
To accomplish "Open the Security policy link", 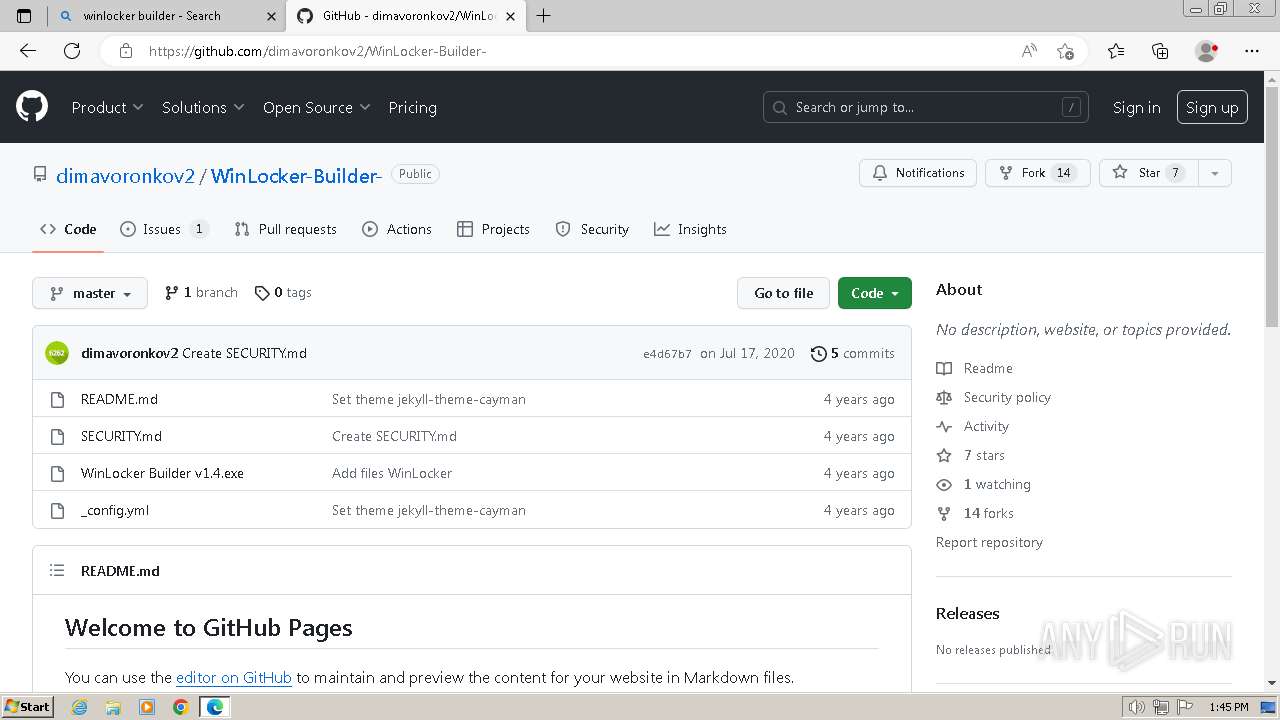I will 1007,397.
